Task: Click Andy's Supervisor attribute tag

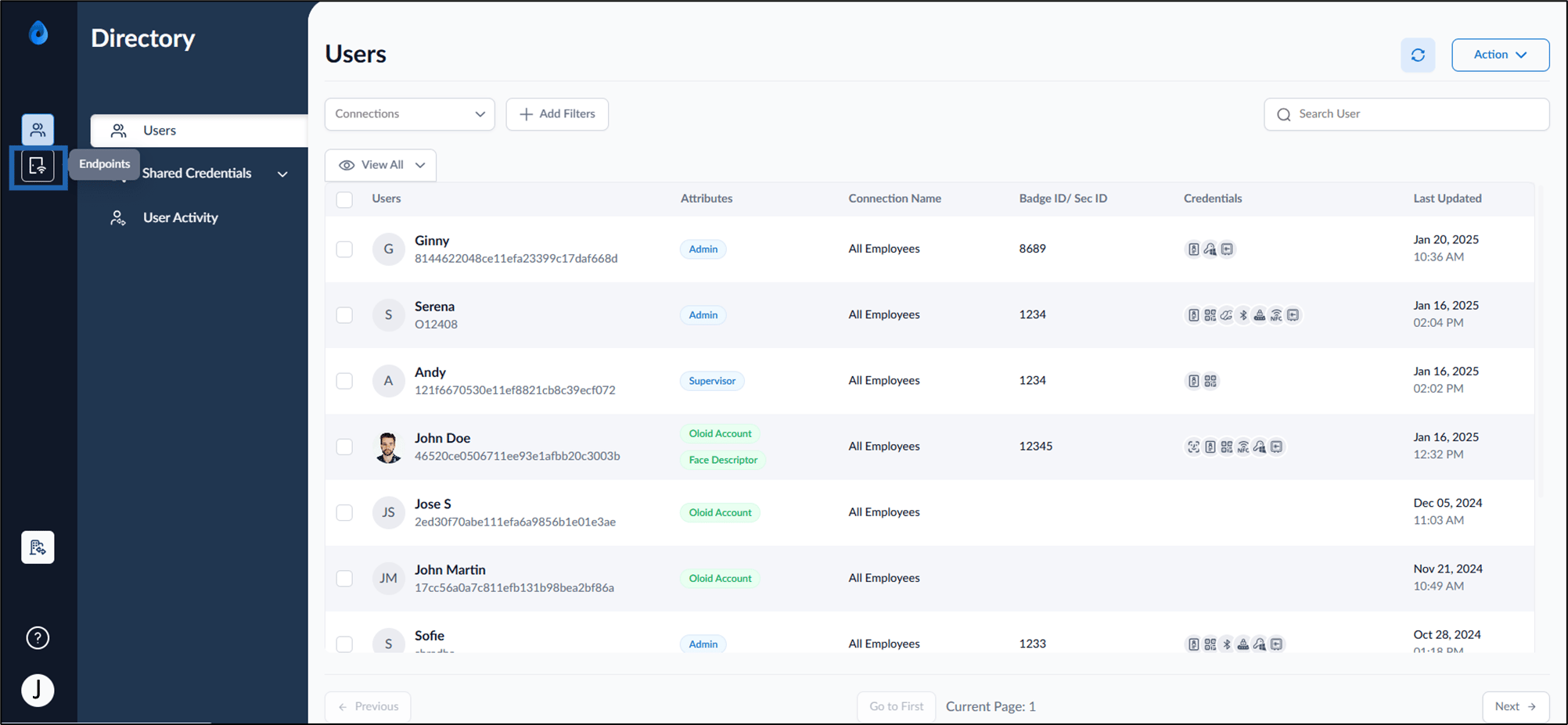Action: click(712, 381)
